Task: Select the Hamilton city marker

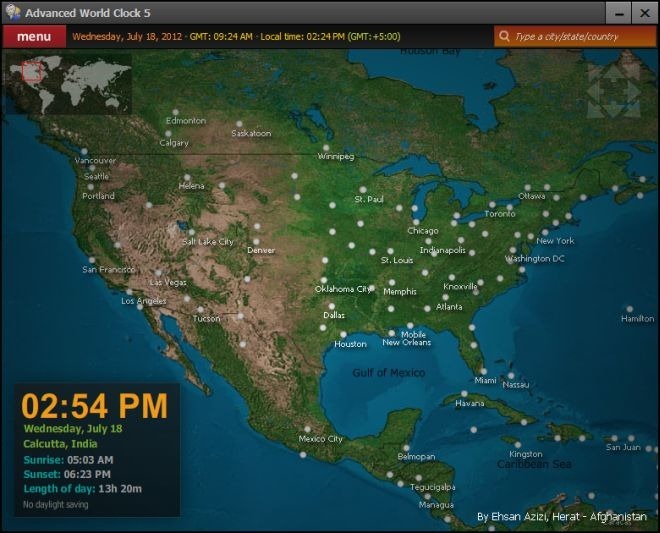Action: [630, 309]
